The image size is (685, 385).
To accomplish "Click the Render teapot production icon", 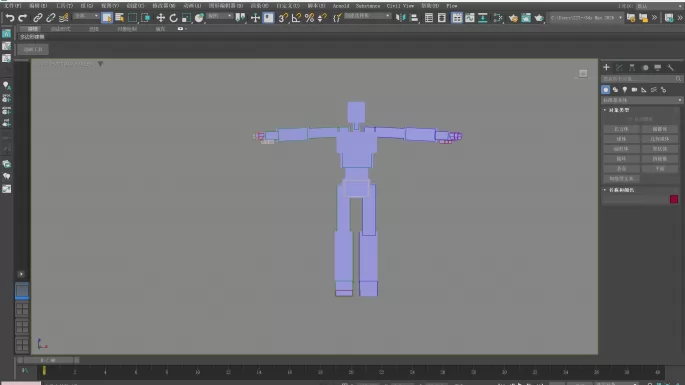I will click(x=539, y=17).
